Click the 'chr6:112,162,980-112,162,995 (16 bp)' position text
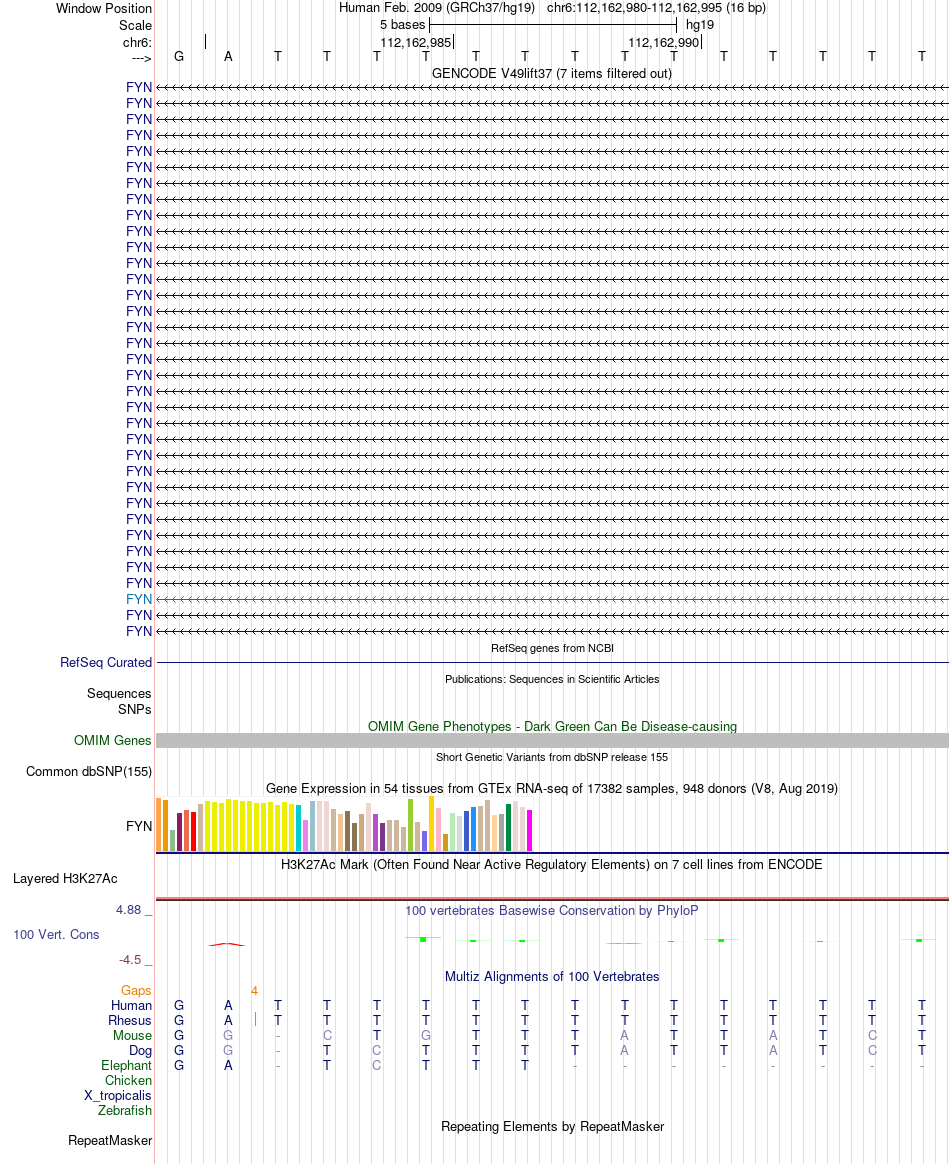The height and width of the screenshot is (1164, 950). pos(656,8)
